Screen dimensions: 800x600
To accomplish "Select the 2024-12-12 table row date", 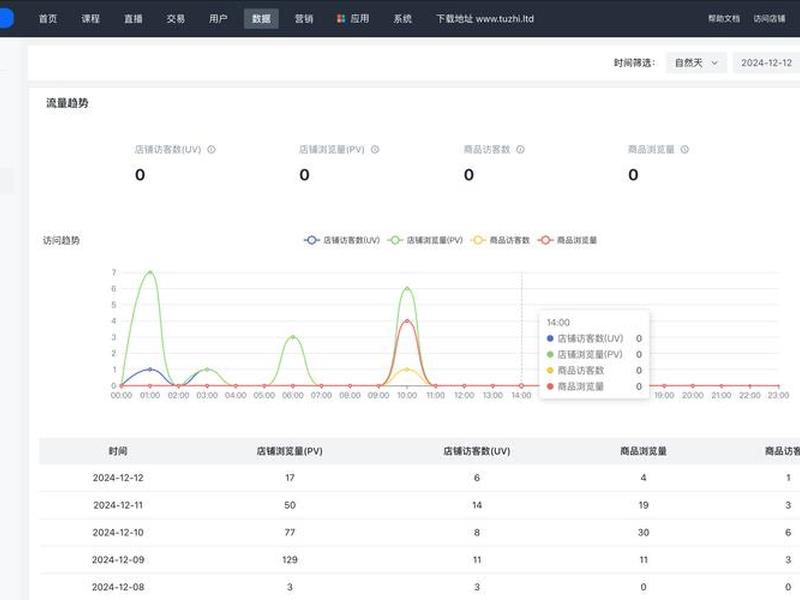I will tap(118, 478).
